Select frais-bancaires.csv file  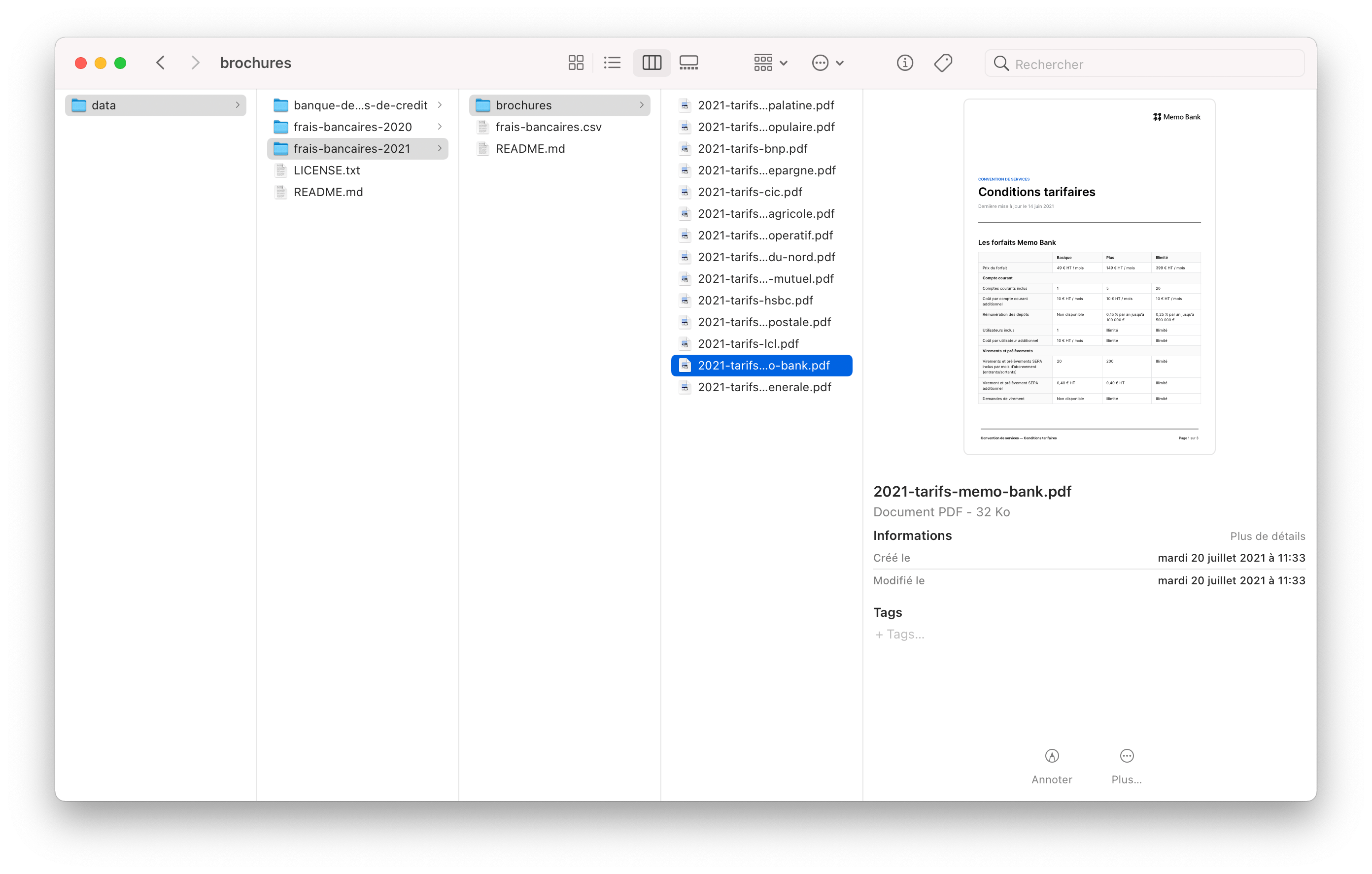[x=559, y=127]
